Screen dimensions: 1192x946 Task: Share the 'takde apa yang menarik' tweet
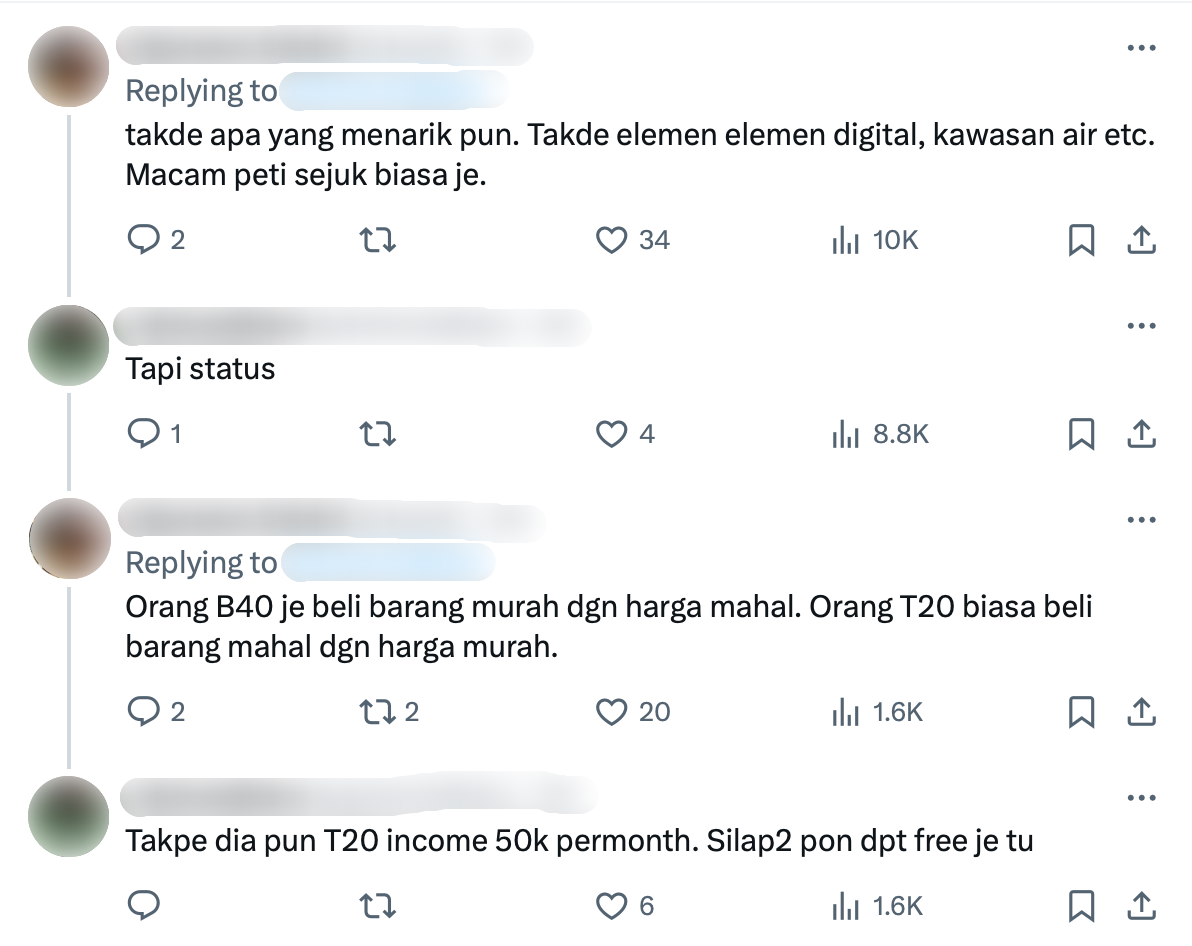[1141, 240]
